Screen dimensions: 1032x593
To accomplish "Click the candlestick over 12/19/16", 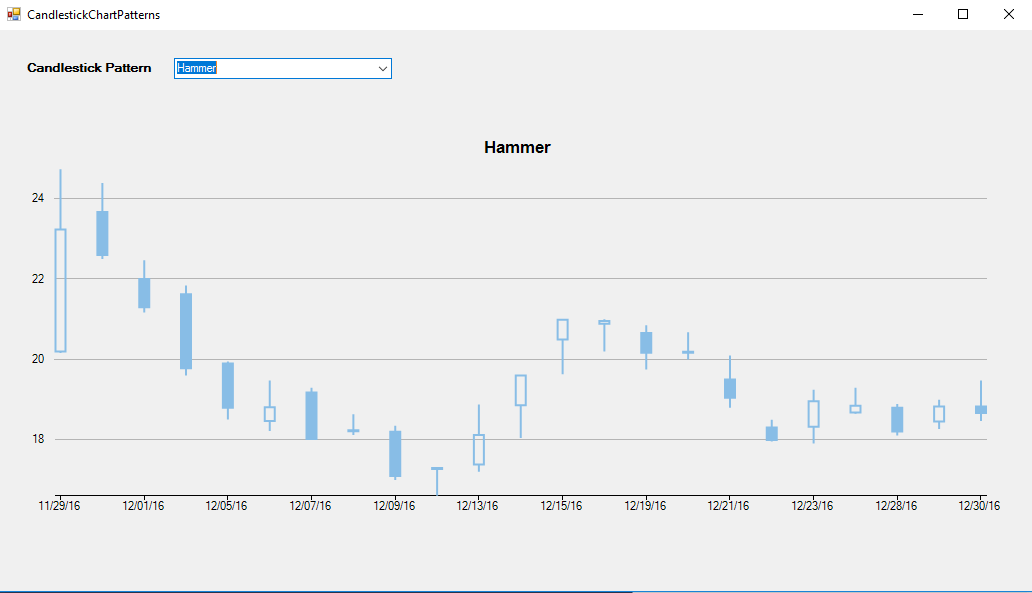I will 645,342.
